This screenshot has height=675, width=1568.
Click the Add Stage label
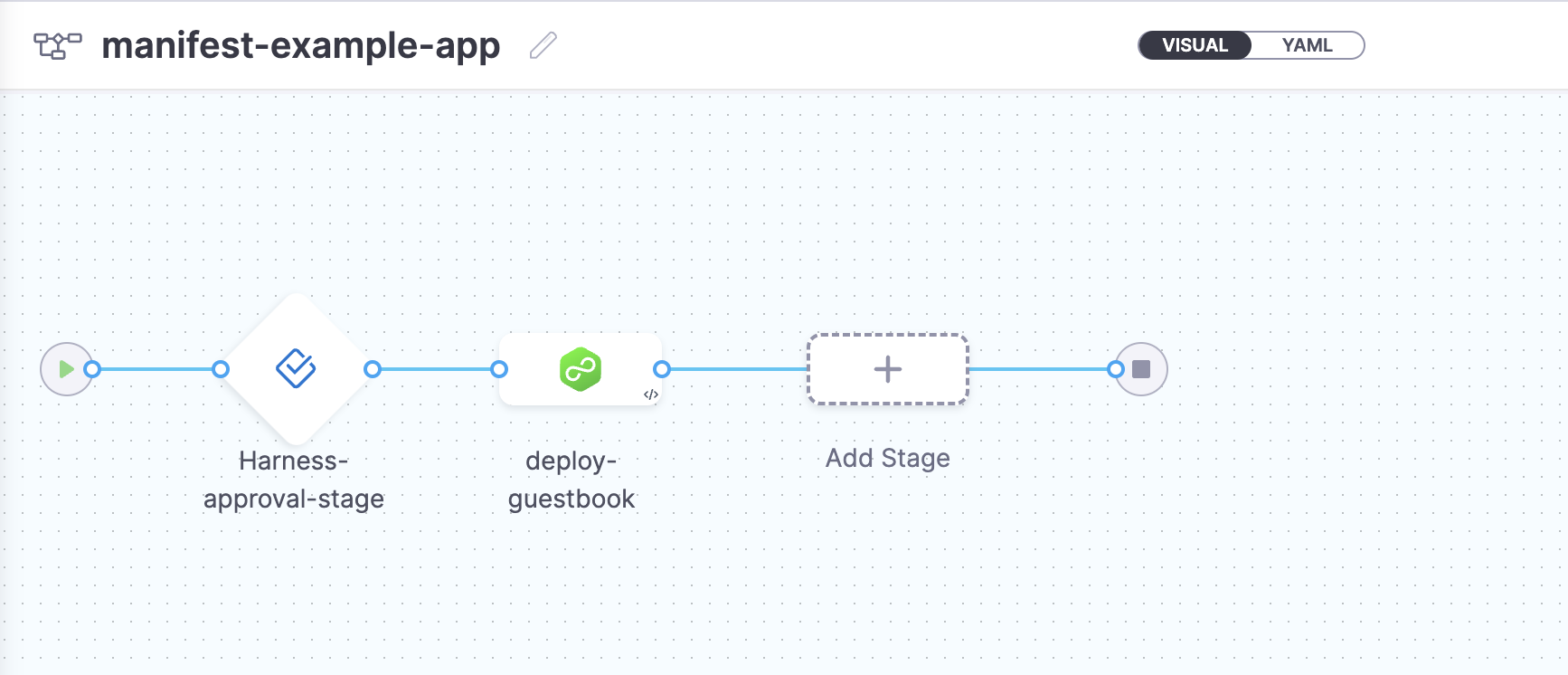coord(887,459)
